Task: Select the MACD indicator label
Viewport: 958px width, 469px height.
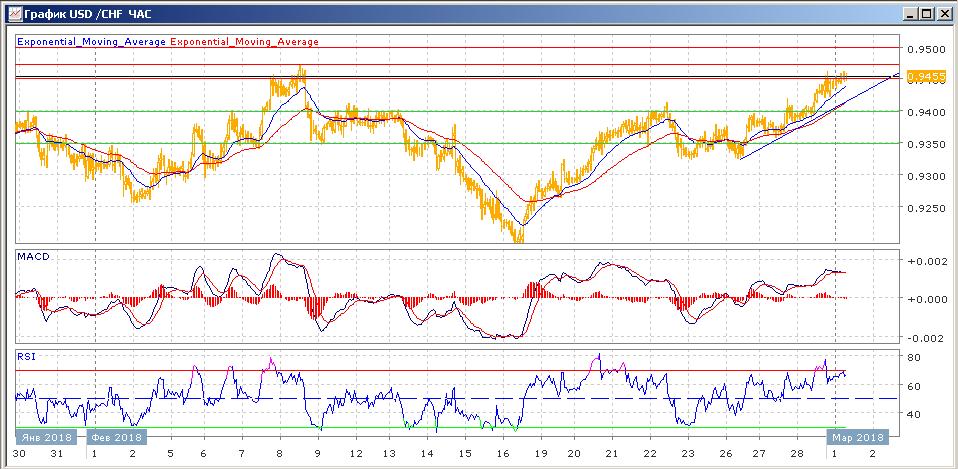Action: coord(32,257)
